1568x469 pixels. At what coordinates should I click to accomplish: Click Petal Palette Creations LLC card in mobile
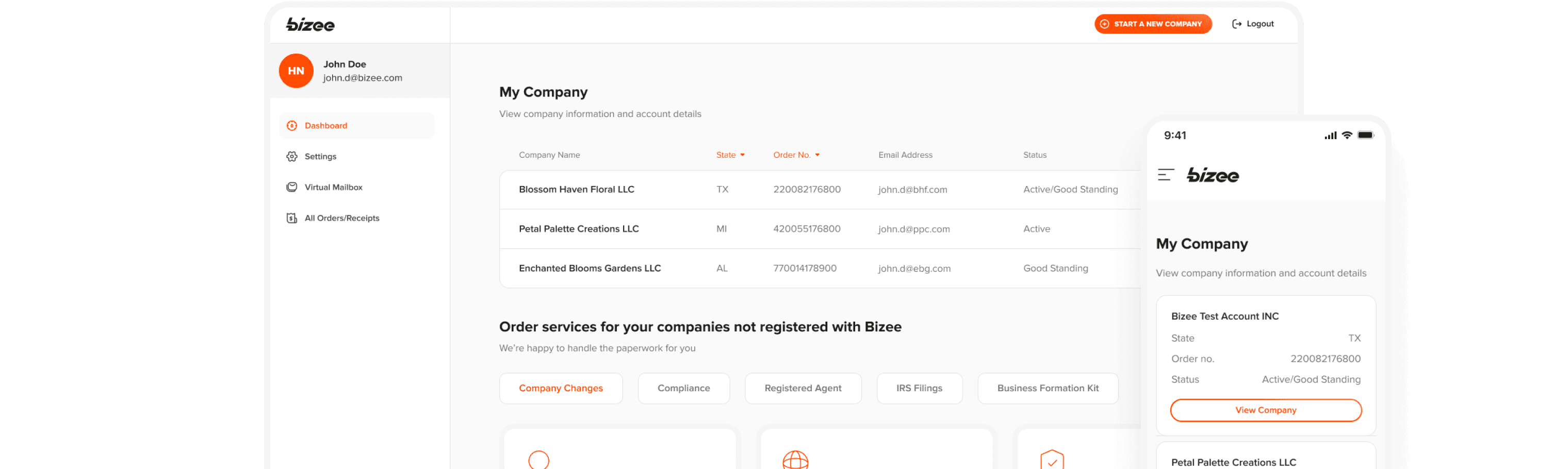click(1266, 456)
